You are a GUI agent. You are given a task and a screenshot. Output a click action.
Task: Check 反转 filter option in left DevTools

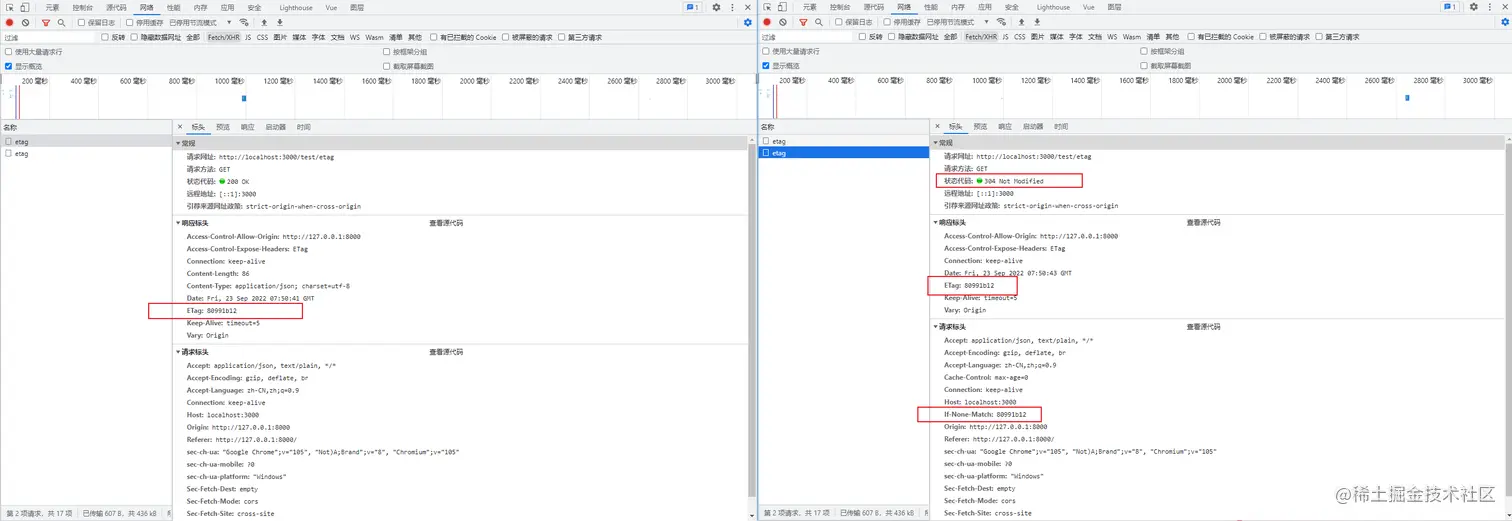[x=106, y=37]
